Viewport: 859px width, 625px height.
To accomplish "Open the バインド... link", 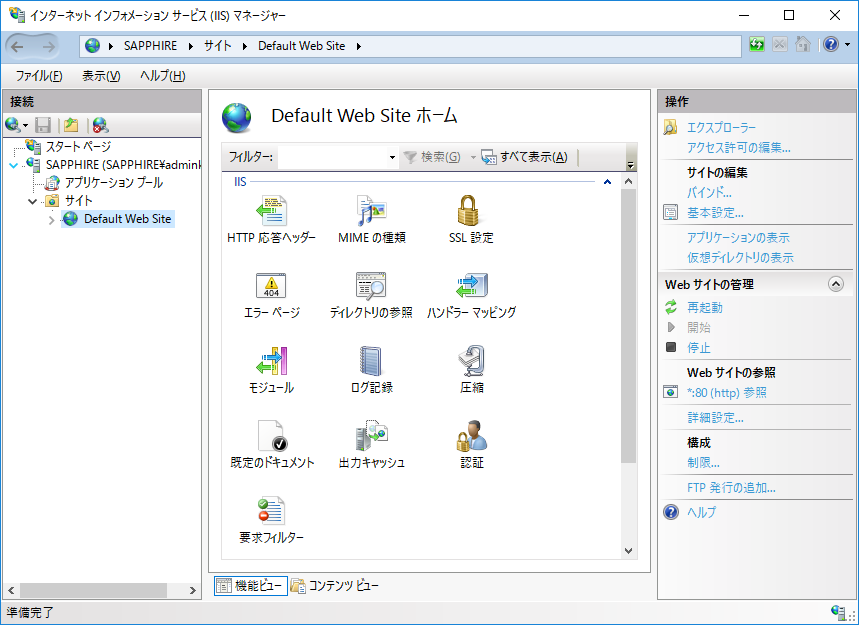I will point(709,192).
